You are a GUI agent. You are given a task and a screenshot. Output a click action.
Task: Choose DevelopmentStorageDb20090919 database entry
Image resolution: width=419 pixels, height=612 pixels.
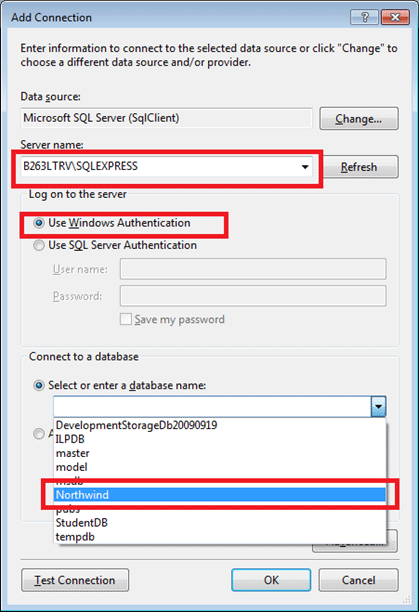[220, 425]
